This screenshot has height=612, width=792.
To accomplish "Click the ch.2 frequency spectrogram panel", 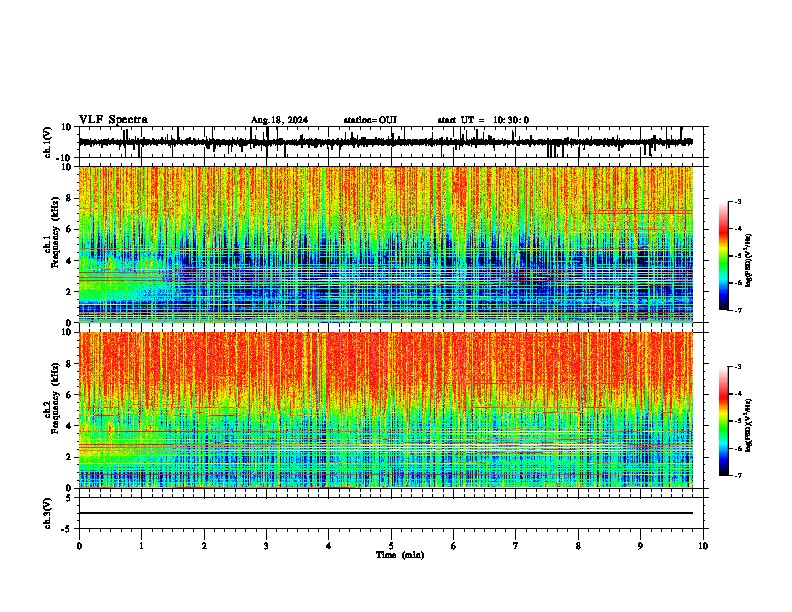I will click(x=386, y=410).
